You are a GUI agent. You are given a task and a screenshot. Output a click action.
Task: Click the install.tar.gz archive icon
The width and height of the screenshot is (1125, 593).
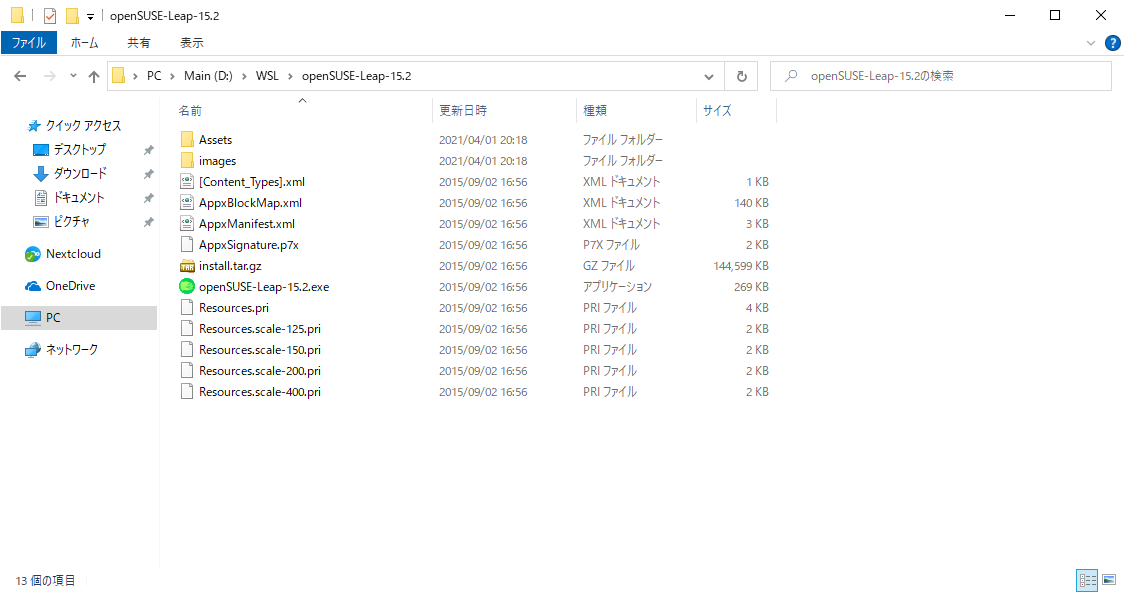pyautogui.click(x=187, y=266)
